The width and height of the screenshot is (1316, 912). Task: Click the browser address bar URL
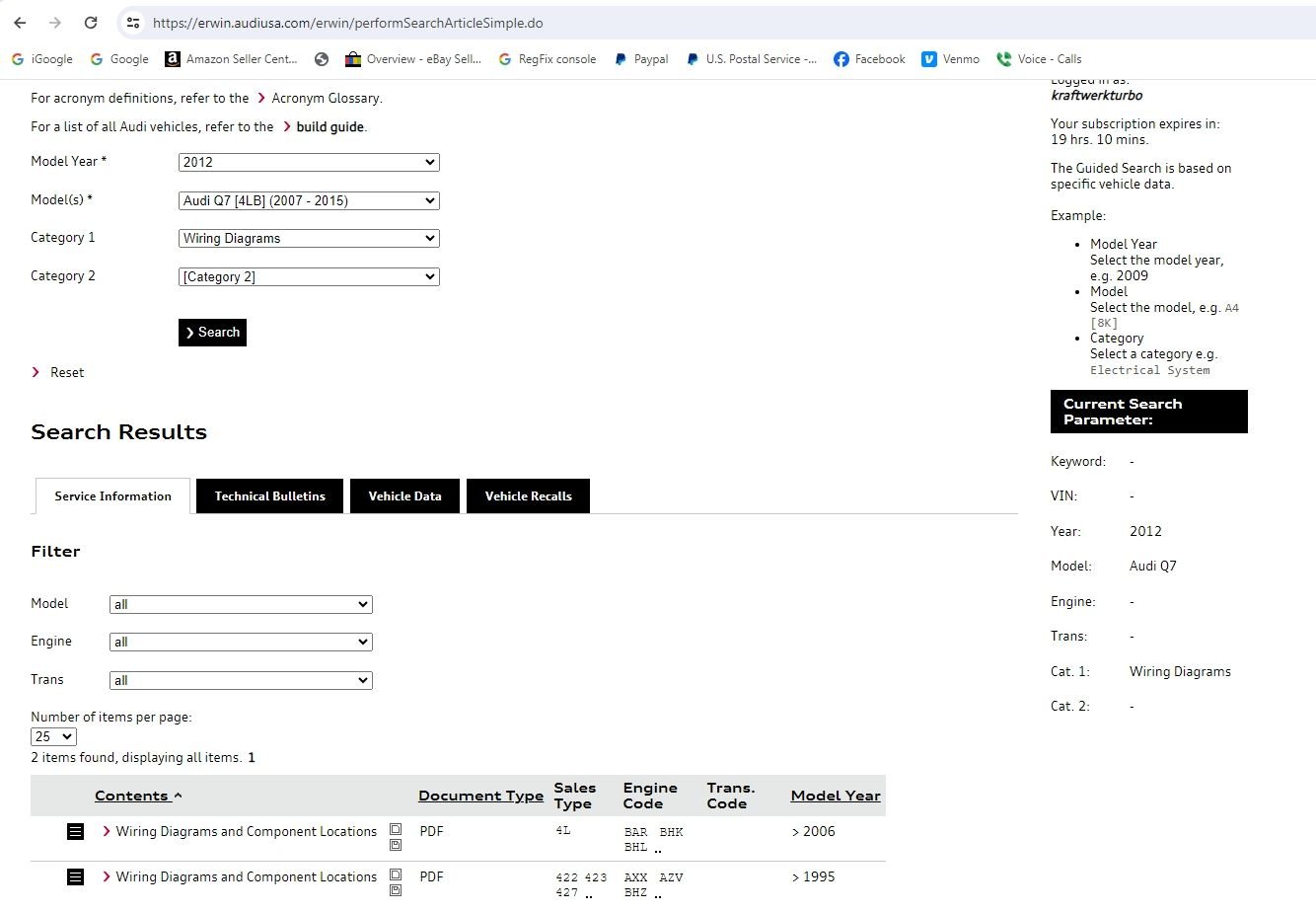coord(347,23)
